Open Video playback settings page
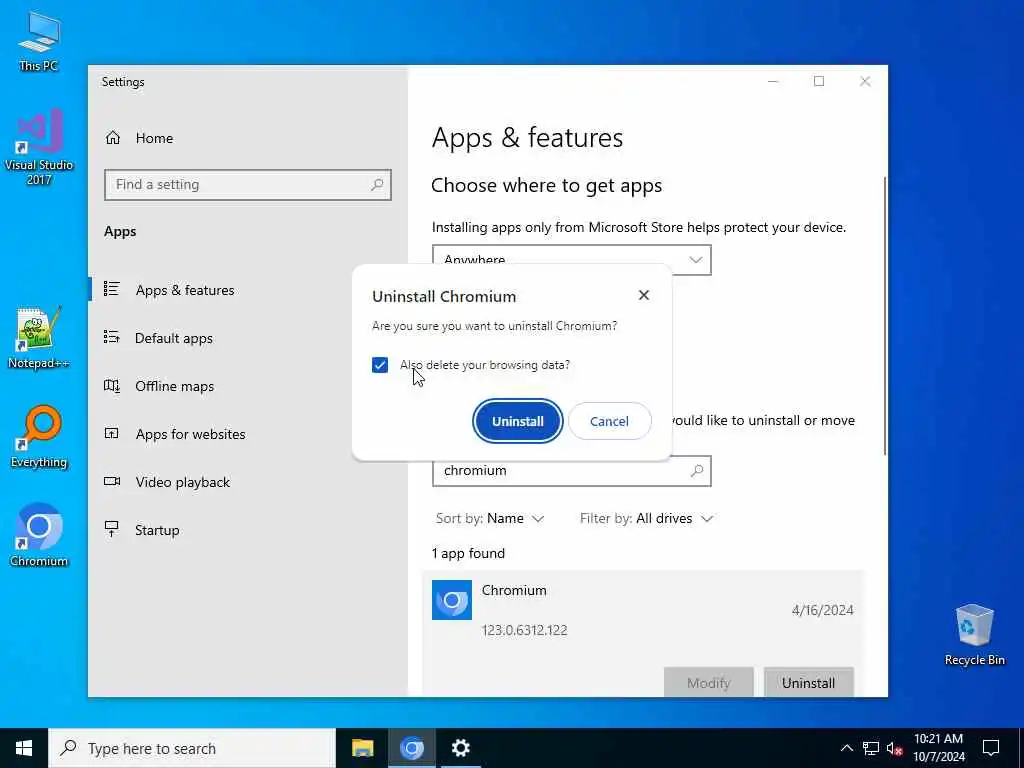This screenshot has width=1024, height=768. pyautogui.click(x=182, y=482)
